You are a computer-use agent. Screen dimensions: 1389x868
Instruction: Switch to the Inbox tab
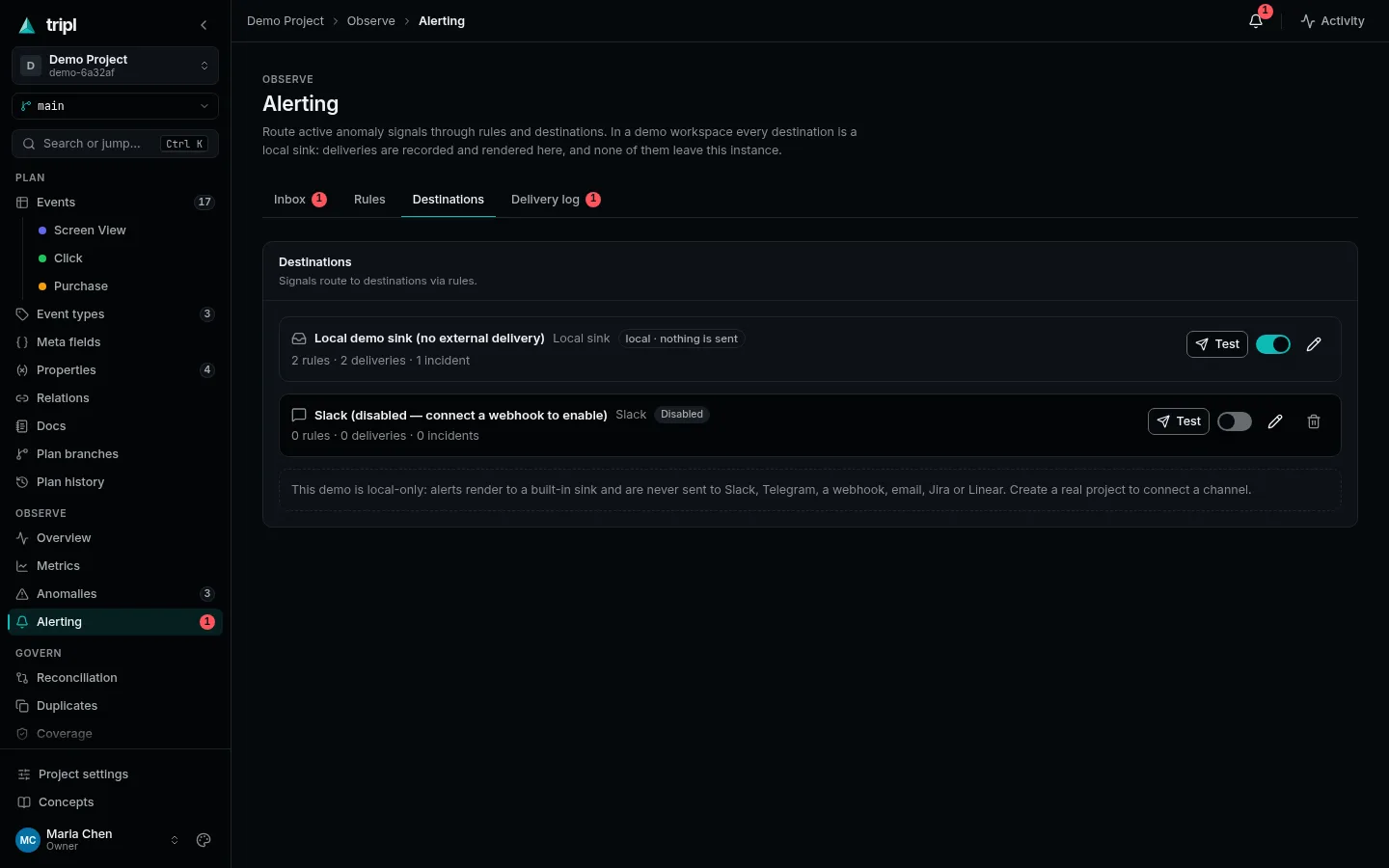(300, 200)
